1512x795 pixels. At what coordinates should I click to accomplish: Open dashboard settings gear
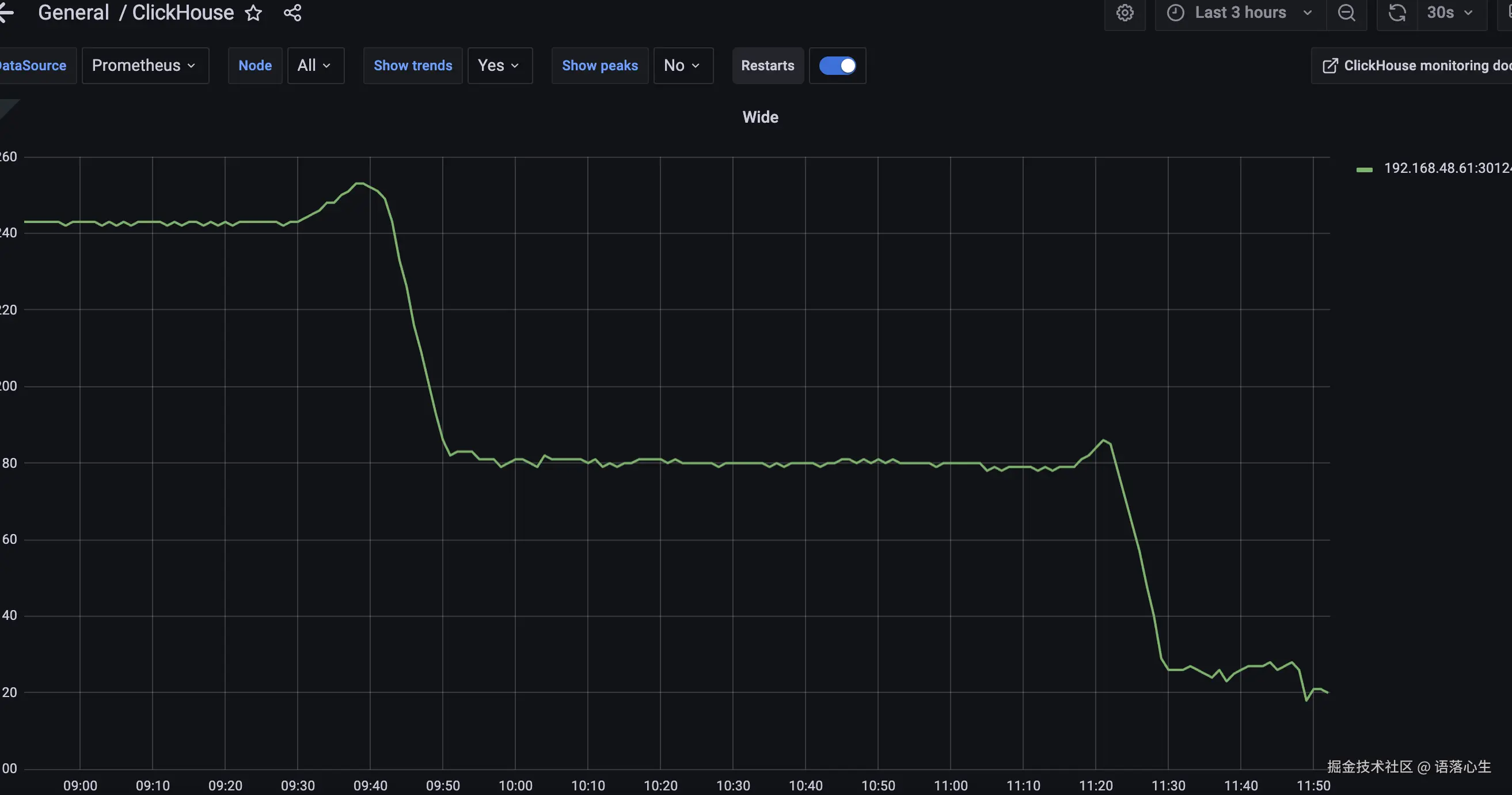[x=1124, y=13]
